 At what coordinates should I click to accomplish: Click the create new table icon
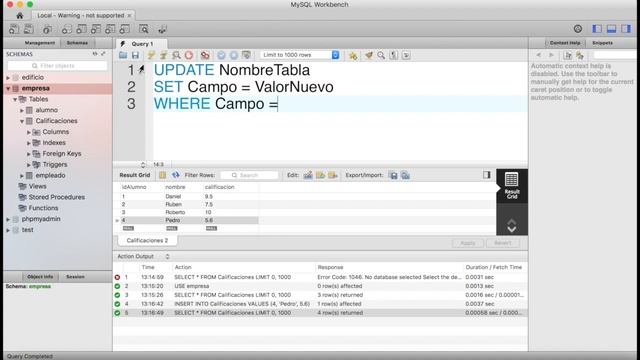81,29
